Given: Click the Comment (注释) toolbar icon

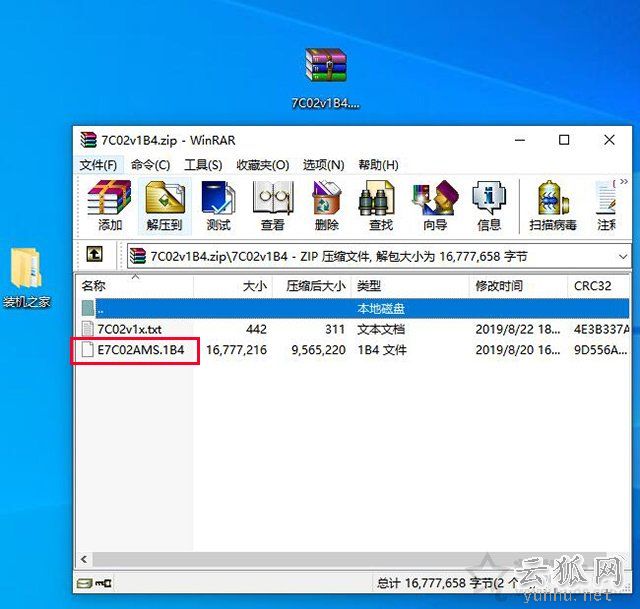Looking at the screenshot, I should tap(607, 206).
